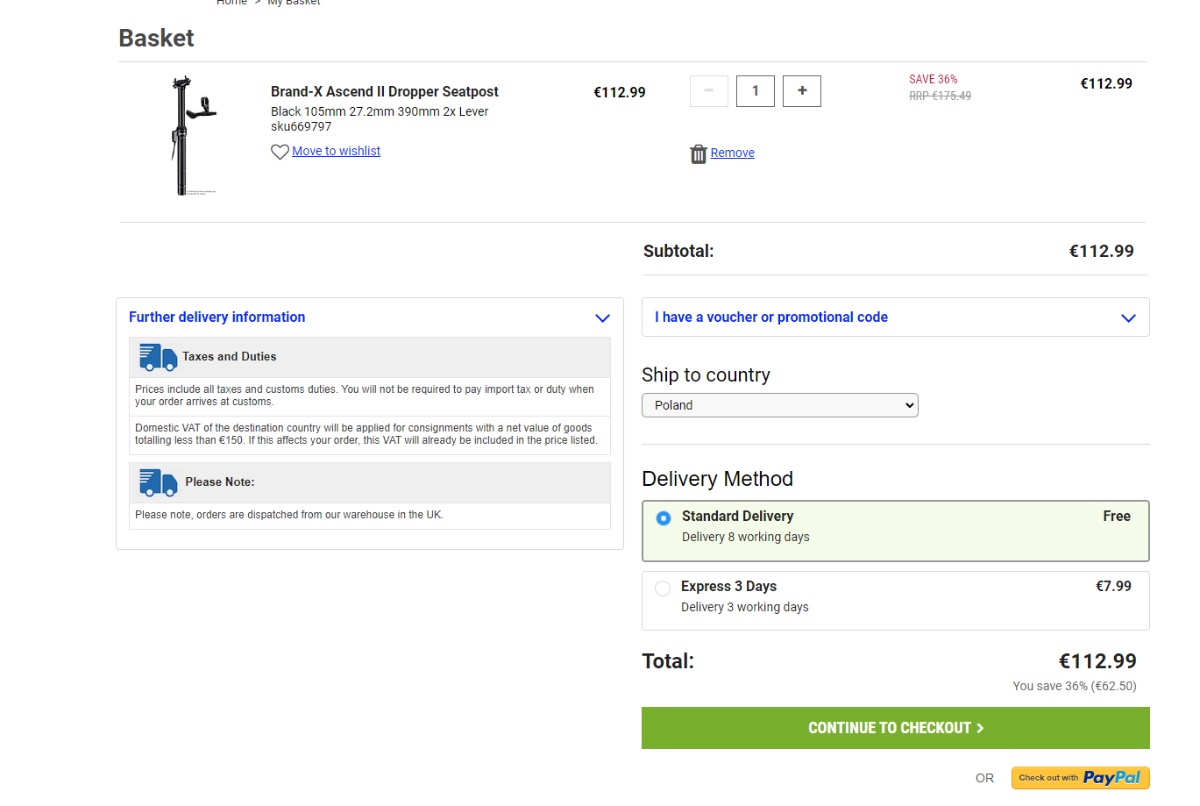Click the Continue to Checkout button

[895, 728]
